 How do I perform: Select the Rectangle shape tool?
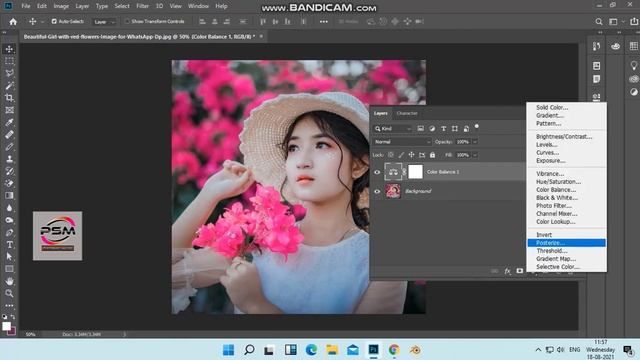coord(9,269)
